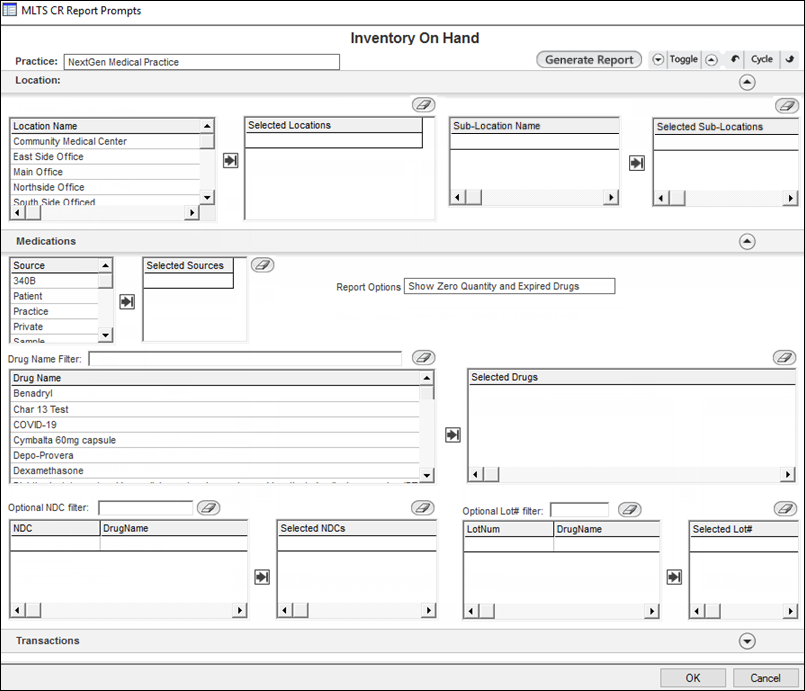
Task: Click the Drug Name column header
Action: [x=215, y=378]
